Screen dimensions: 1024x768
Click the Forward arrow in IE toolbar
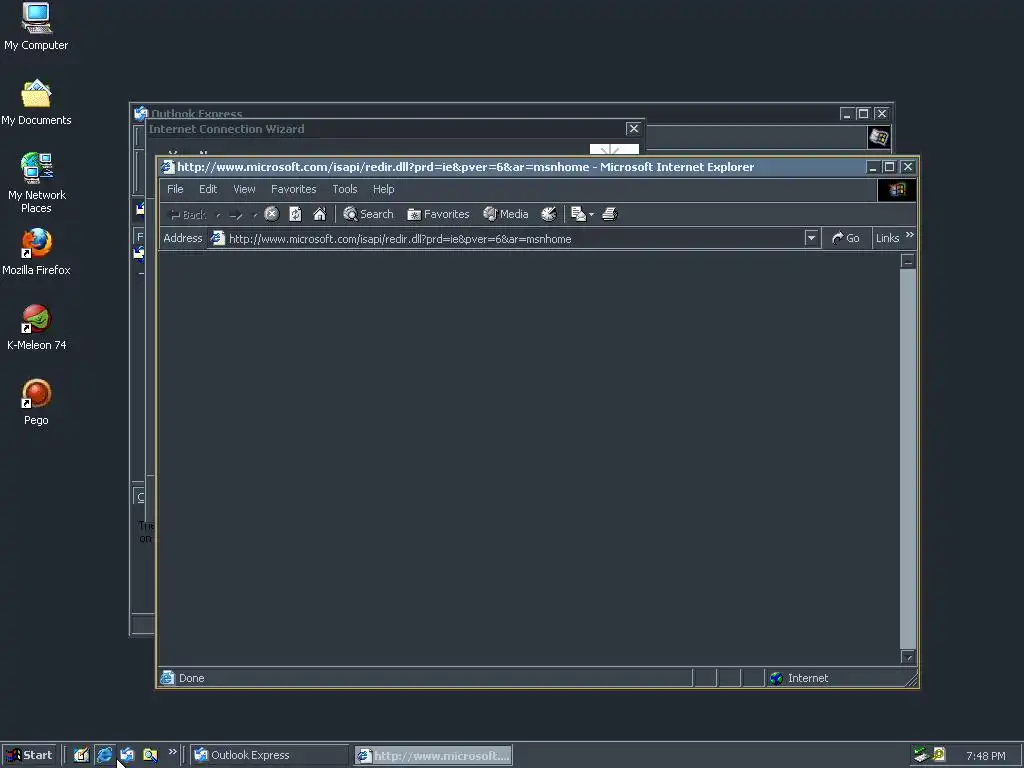tap(236, 214)
